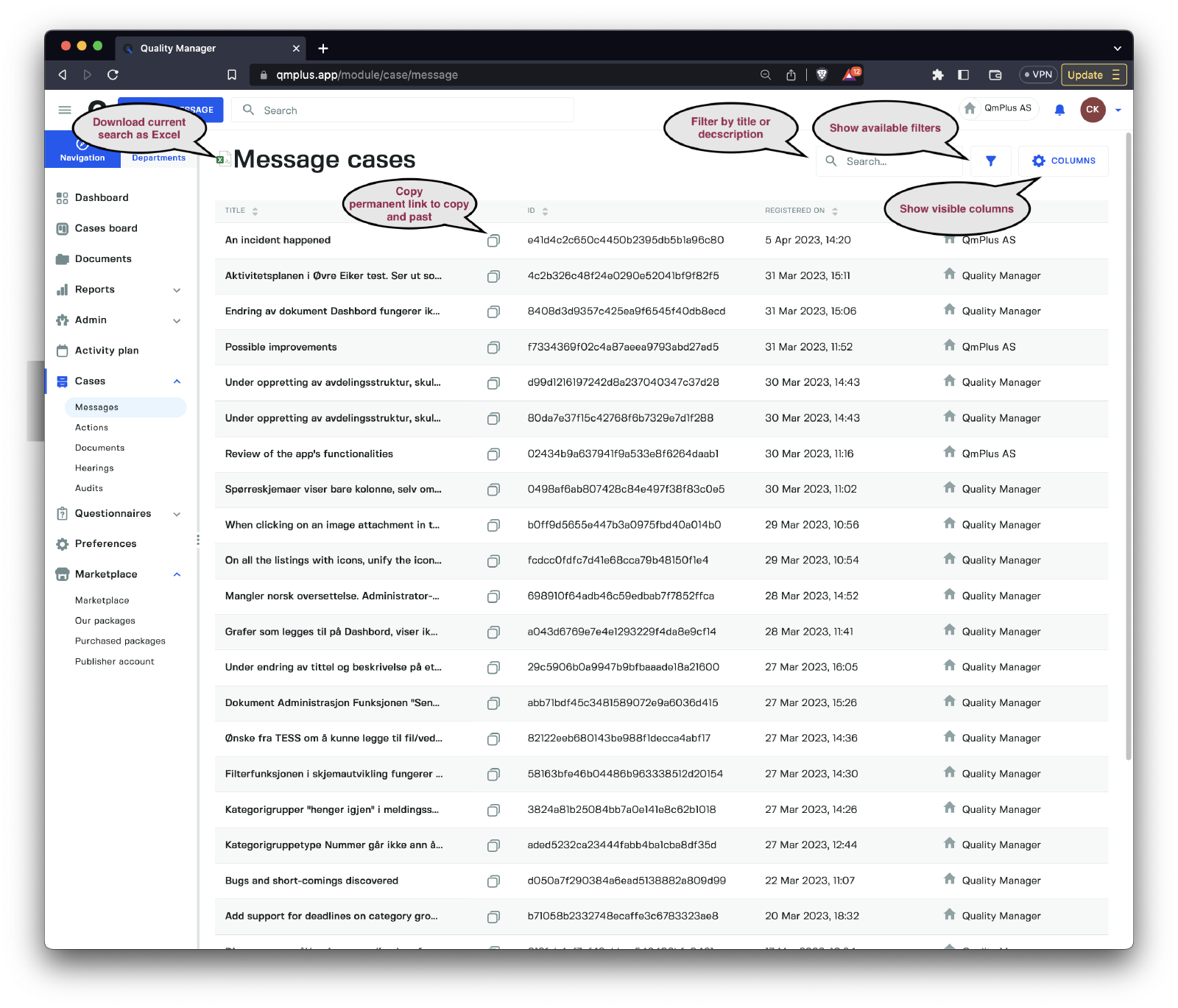Viewport: 1178px width, 1008px height.
Task: Open the filter funnel to show filters
Action: point(990,161)
